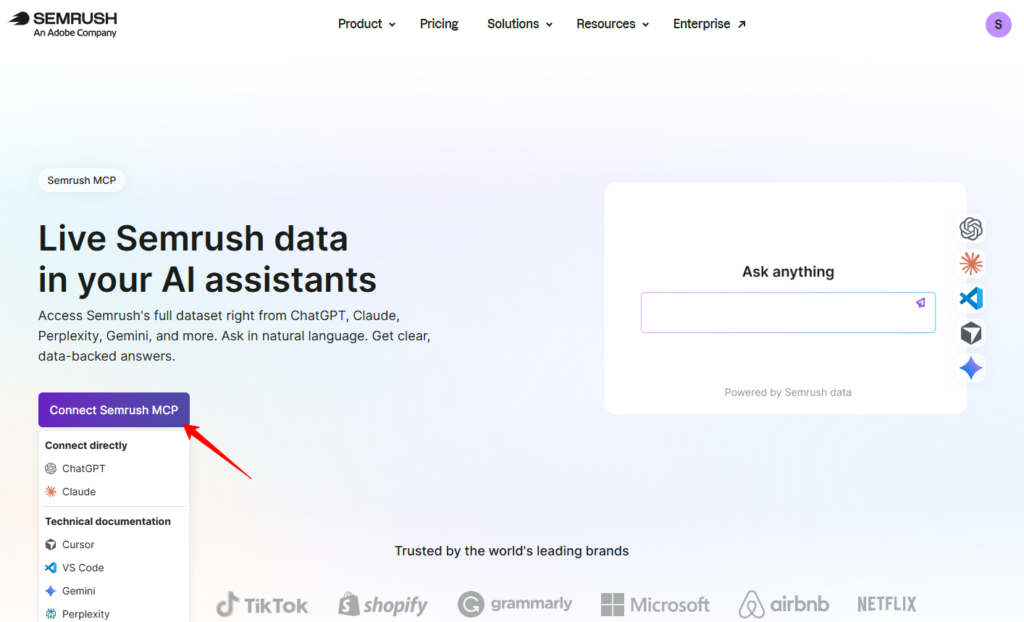Send the question with the paper plane icon
Viewport: 1024px width, 622px height.
click(920, 303)
